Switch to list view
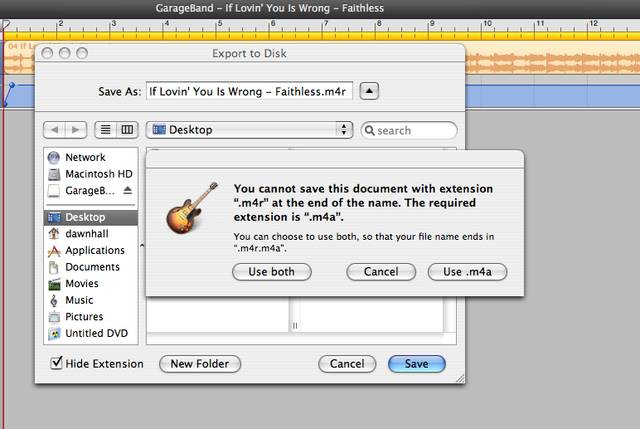Viewport: 640px width, 429px height. tap(105, 130)
